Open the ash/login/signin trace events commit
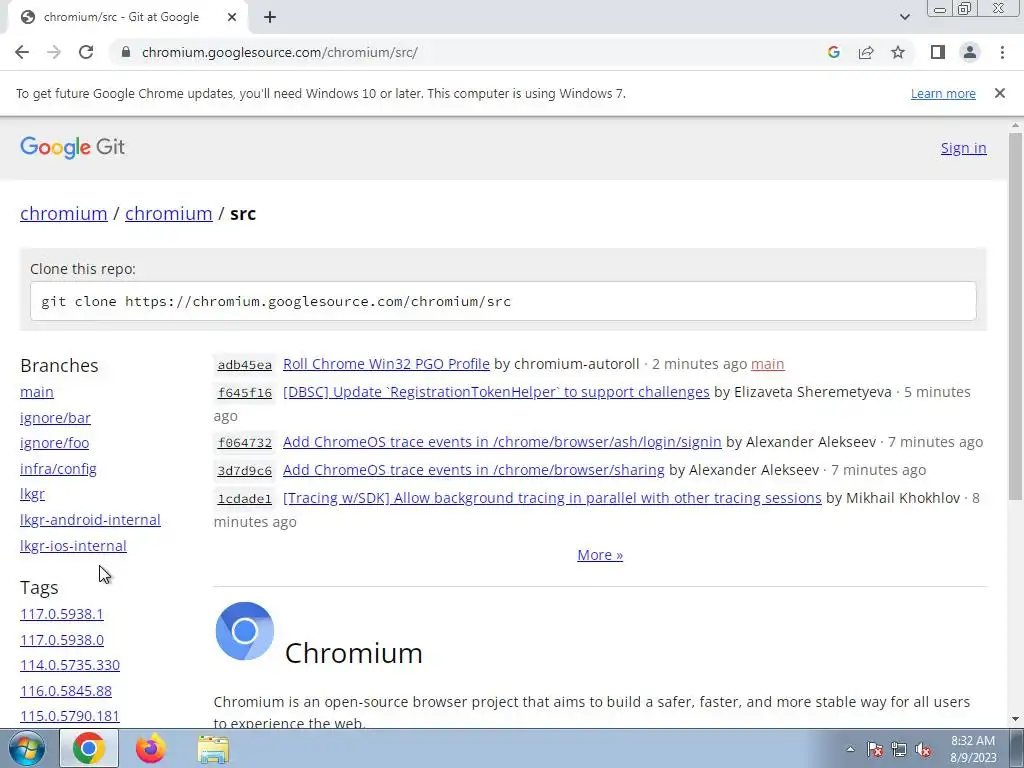Screen dimensions: 1024x768 [x=502, y=442]
